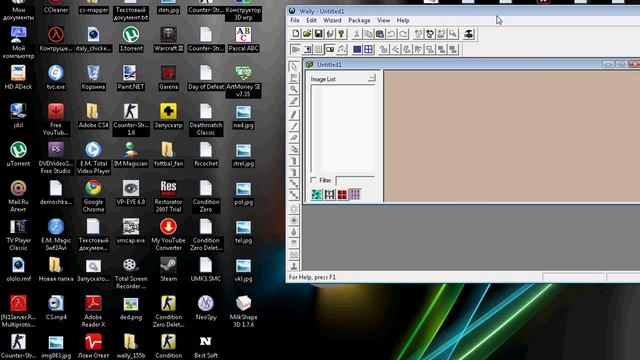Select the MilkShape 3D 1.7.6 desktop icon

[243, 312]
